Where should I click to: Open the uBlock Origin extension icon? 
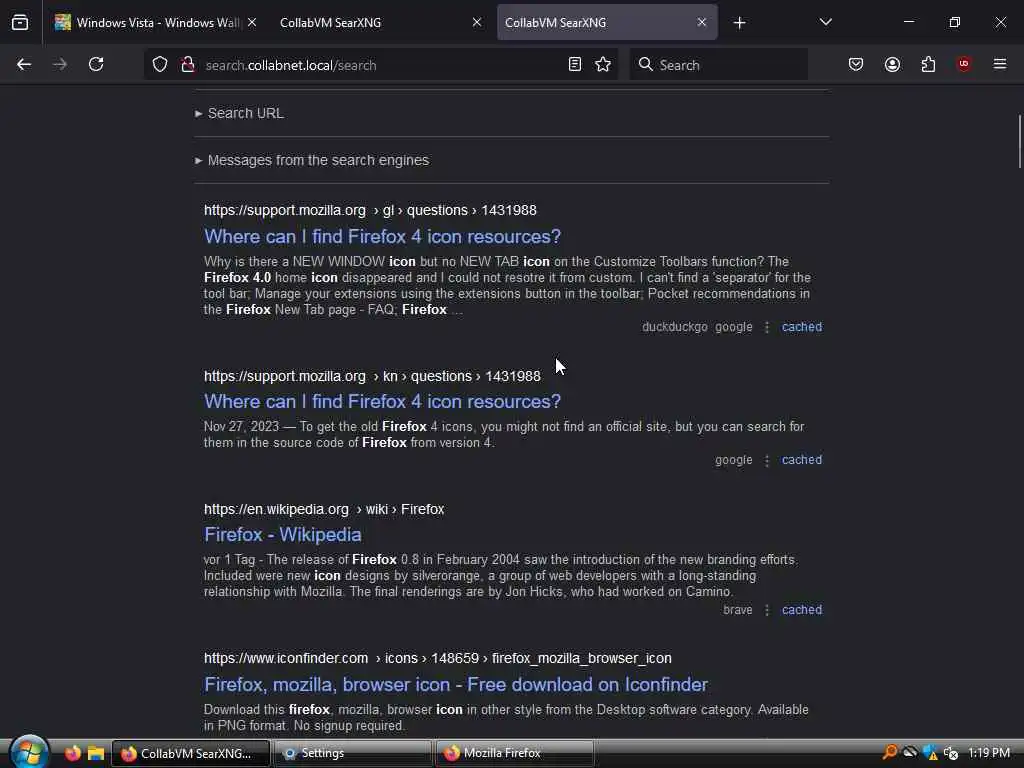pos(964,64)
